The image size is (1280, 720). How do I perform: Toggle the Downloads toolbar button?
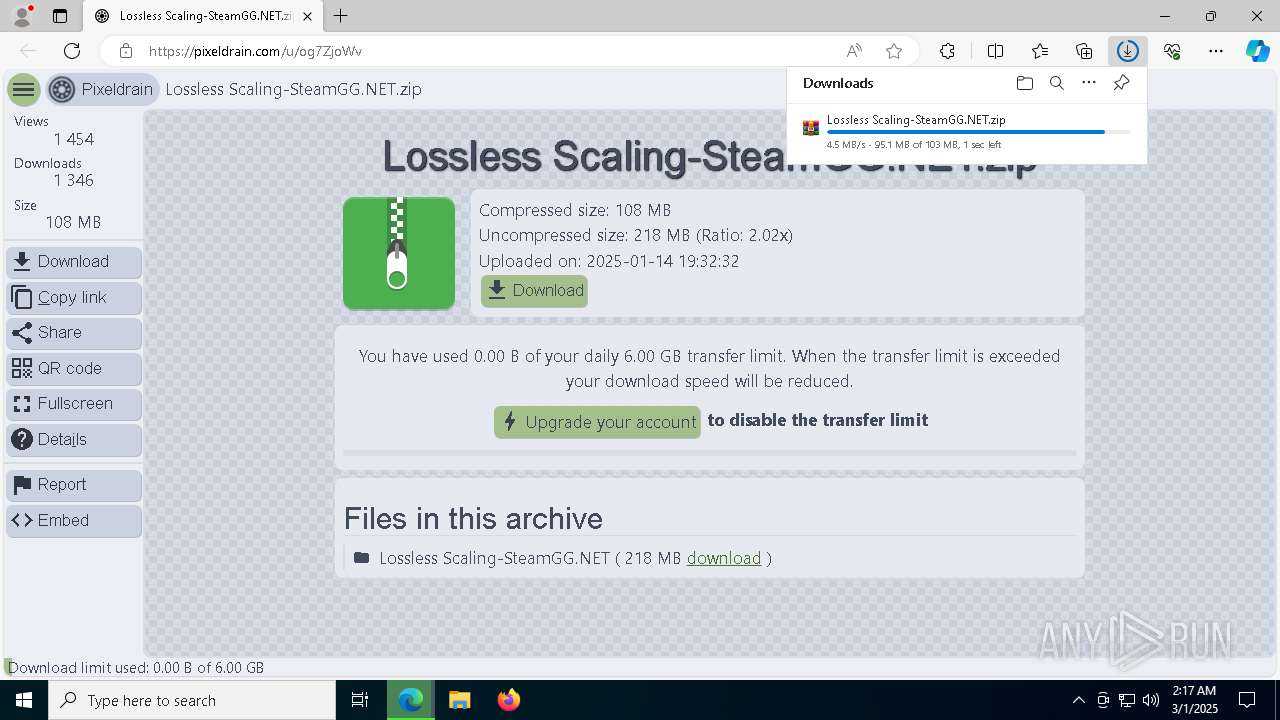(x=1127, y=51)
